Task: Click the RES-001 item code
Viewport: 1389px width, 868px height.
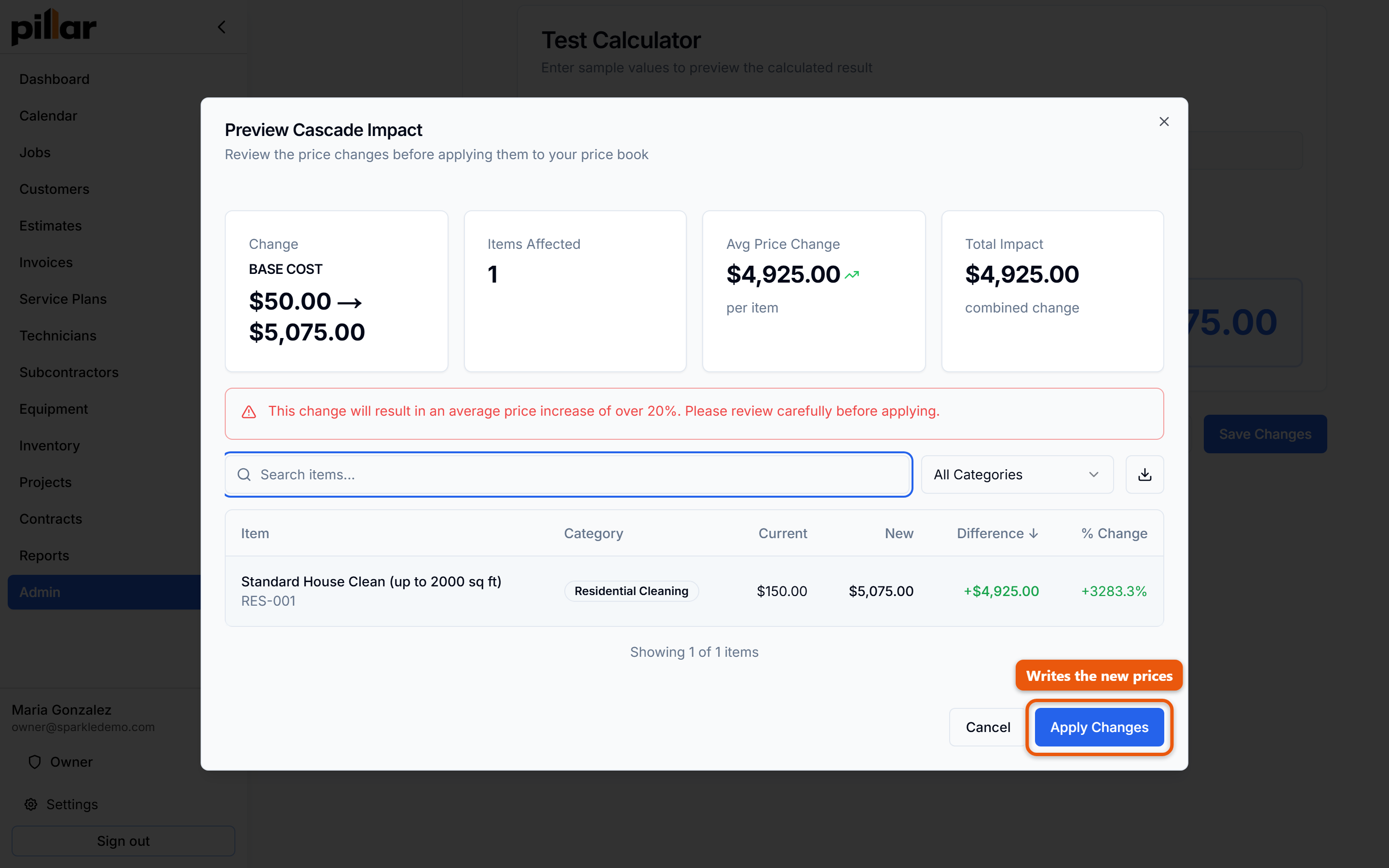Action: [x=268, y=601]
